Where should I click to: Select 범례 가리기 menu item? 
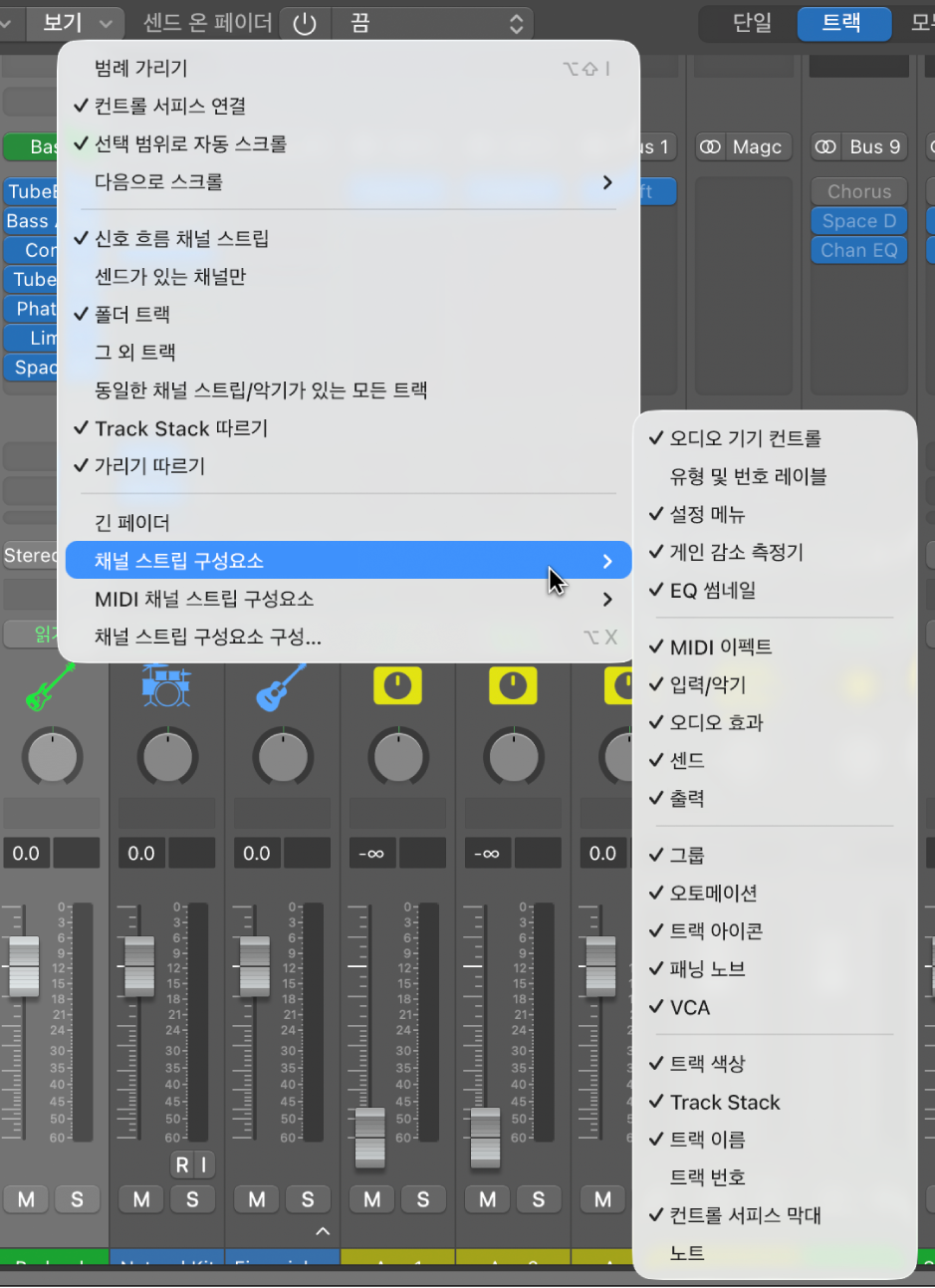(x=349, y=68)
